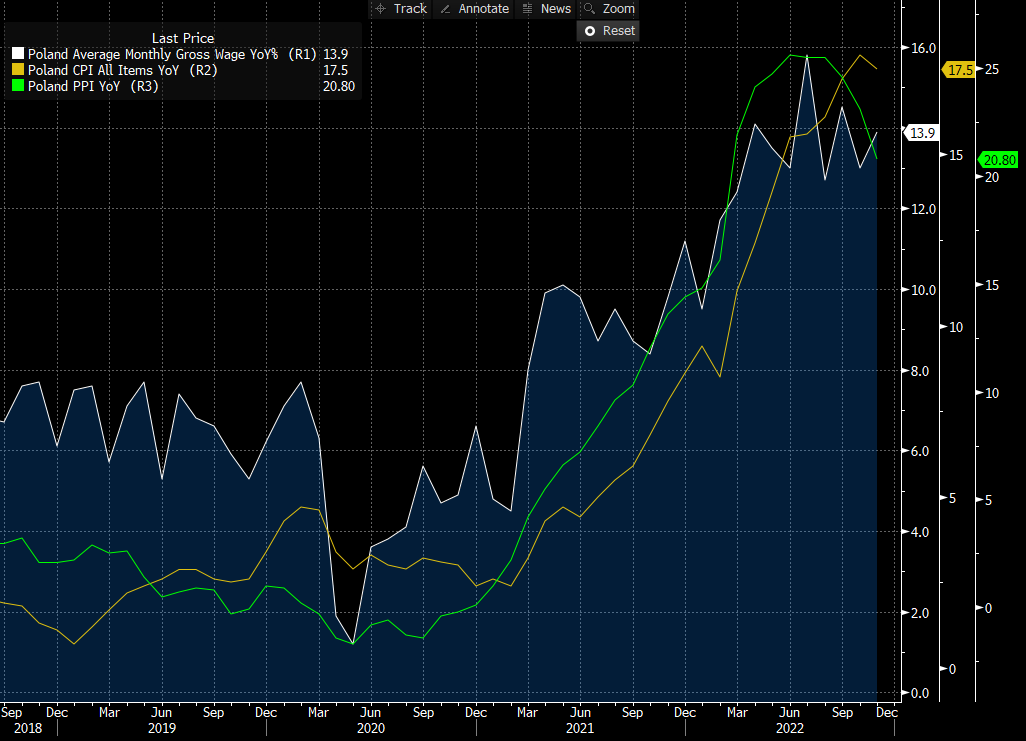1026x741 pixels.
Task: Click the 2021 year label on time axis
Action: pyautogui.click(x=579, y=729)
